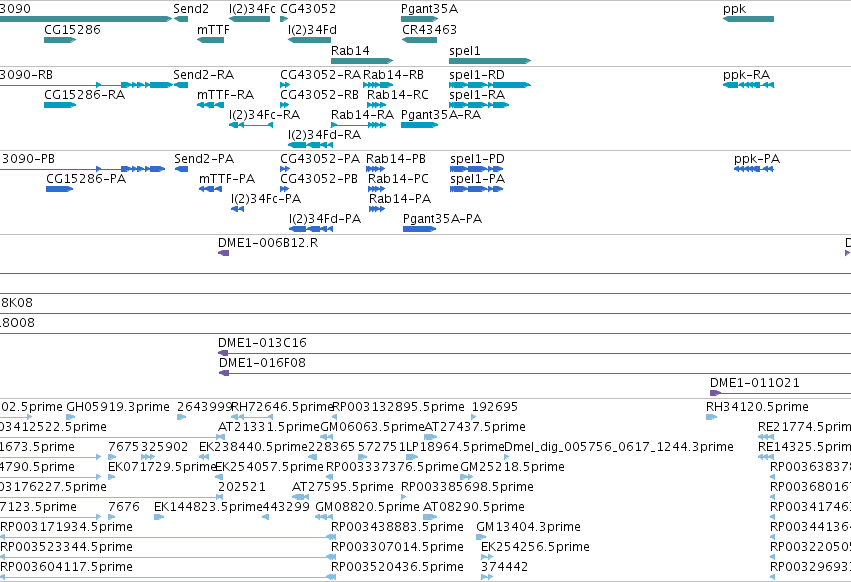851x582 pixels.
Task: Select the RE21774.5prime label
Action: pos(804,427)
